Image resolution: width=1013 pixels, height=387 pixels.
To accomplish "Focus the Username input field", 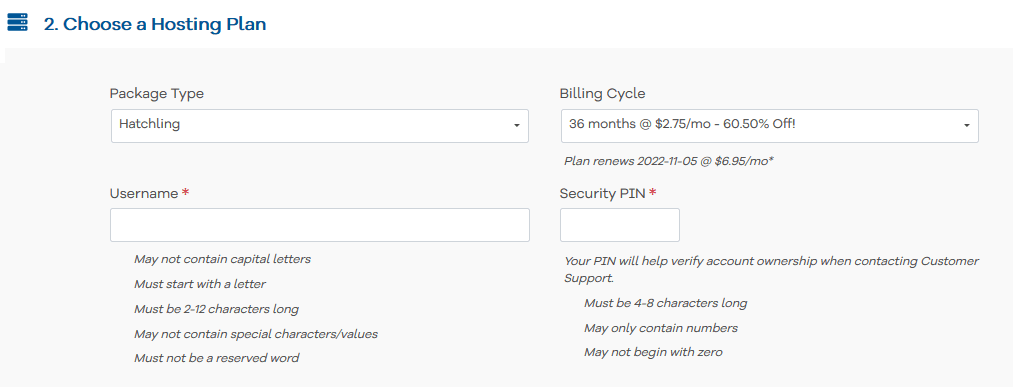I will coord(320,225).
